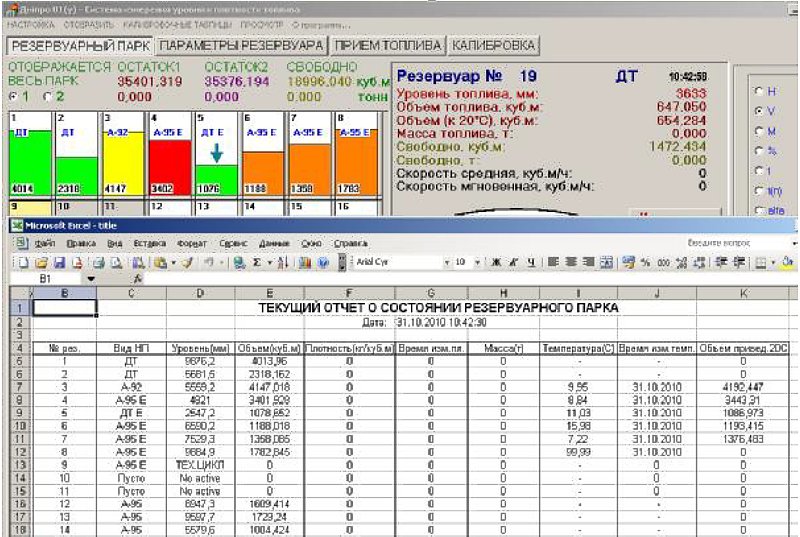Select the M radio button
The image size is (800, 537).
tap(759, 131)
